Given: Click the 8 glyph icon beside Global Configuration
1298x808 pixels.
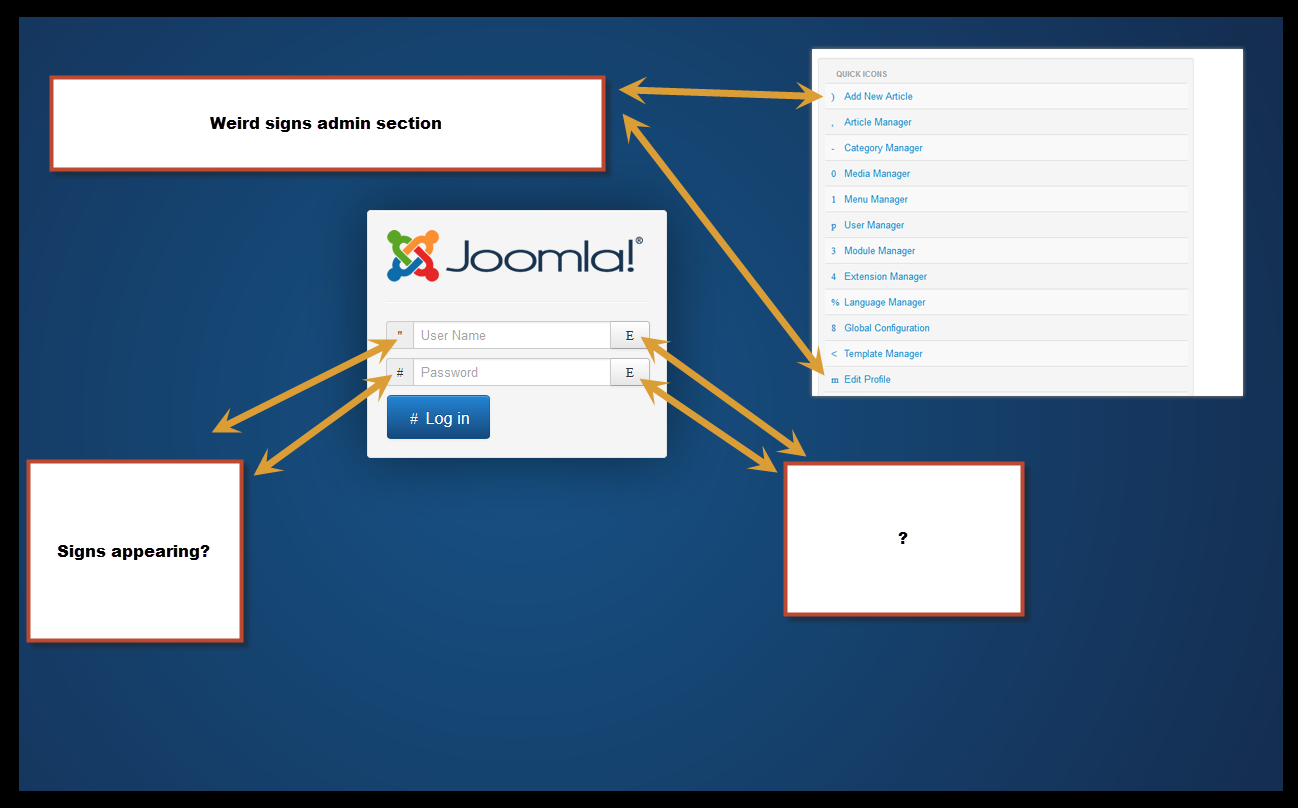Looking at the screenshot, I should click(834, 328).
